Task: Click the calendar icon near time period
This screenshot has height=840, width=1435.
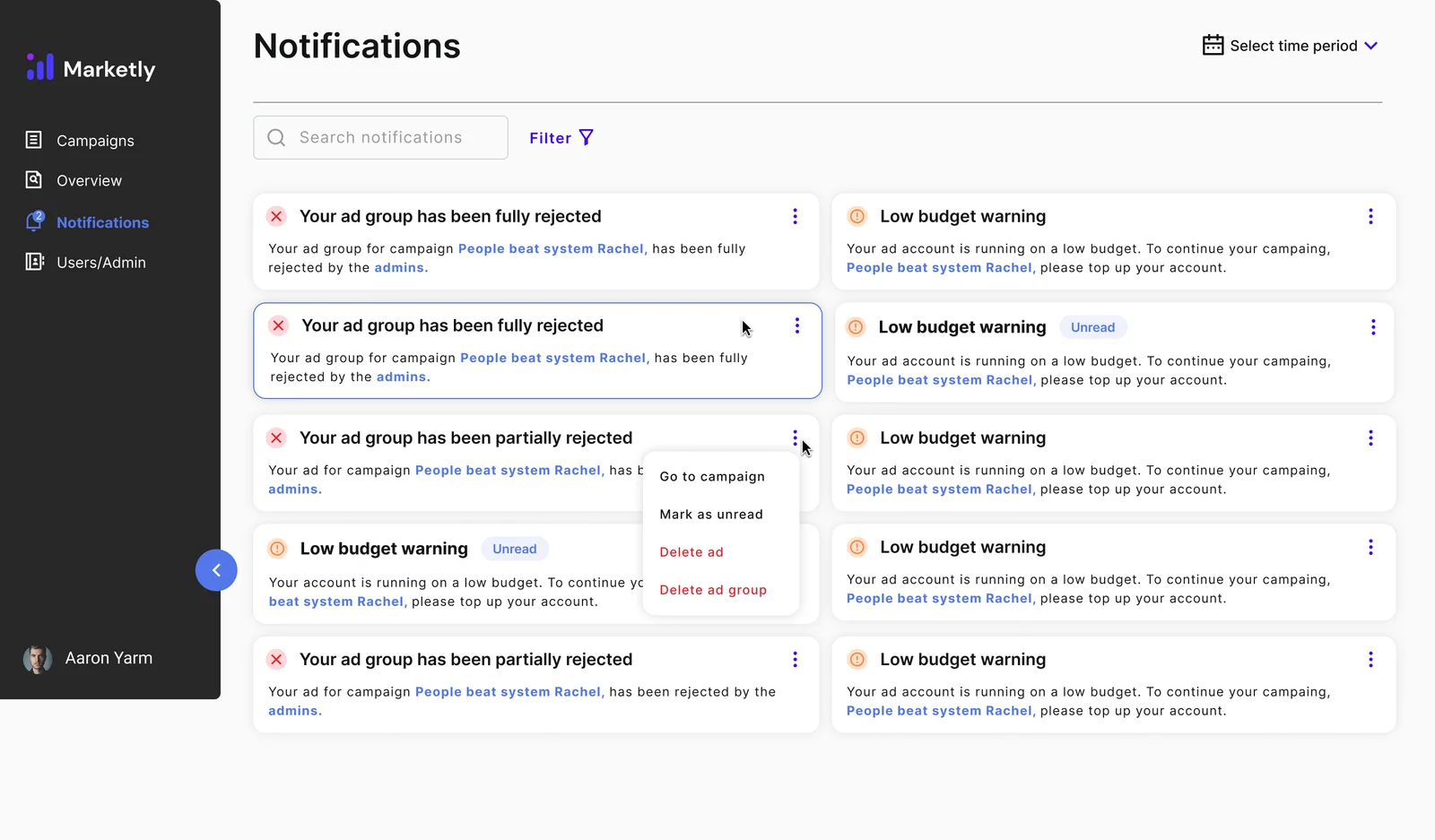Action: [x=1213, y=45]
